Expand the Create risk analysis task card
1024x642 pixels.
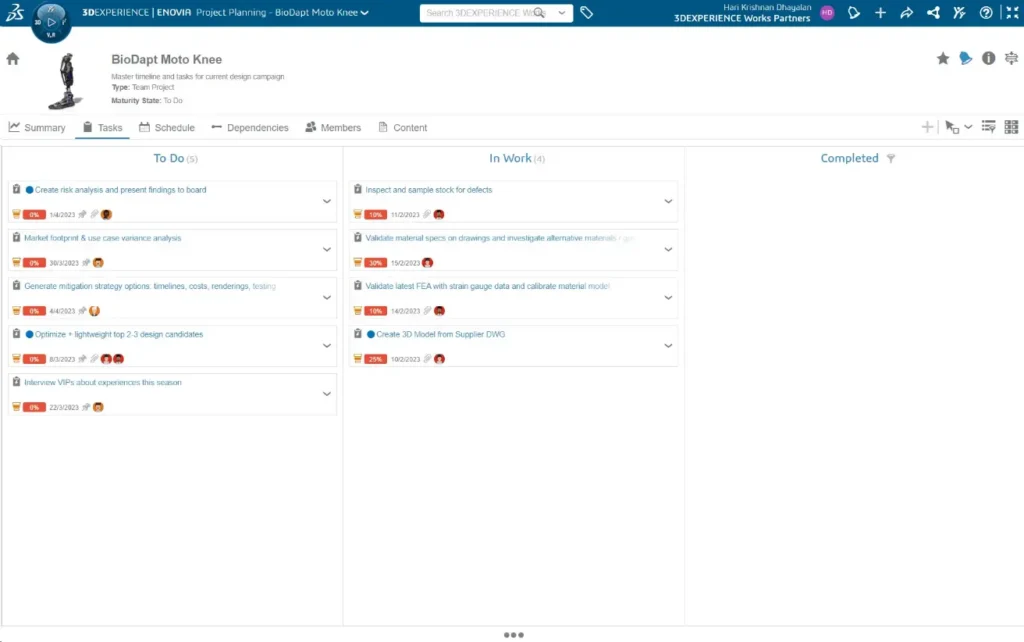(x=326, y=201)
